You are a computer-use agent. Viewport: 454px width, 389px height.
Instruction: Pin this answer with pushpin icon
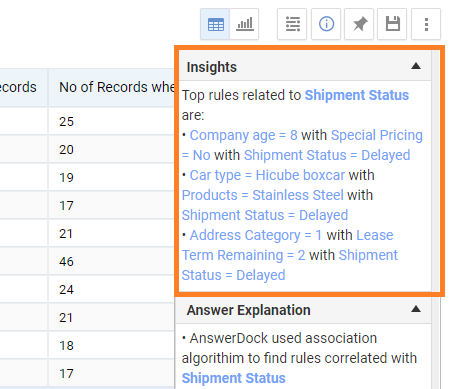click(x=359, y=24)
